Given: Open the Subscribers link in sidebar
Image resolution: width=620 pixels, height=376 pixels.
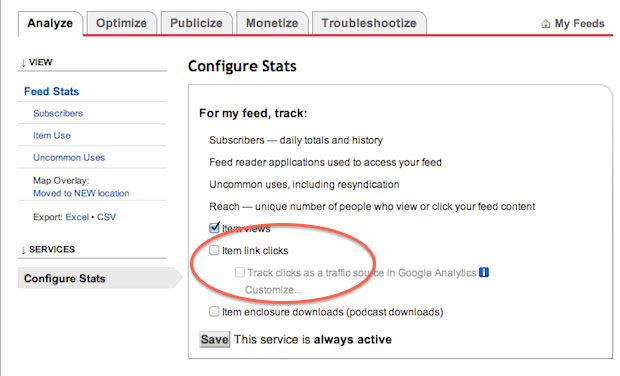Looking at the screenshot, I should 58,113.
